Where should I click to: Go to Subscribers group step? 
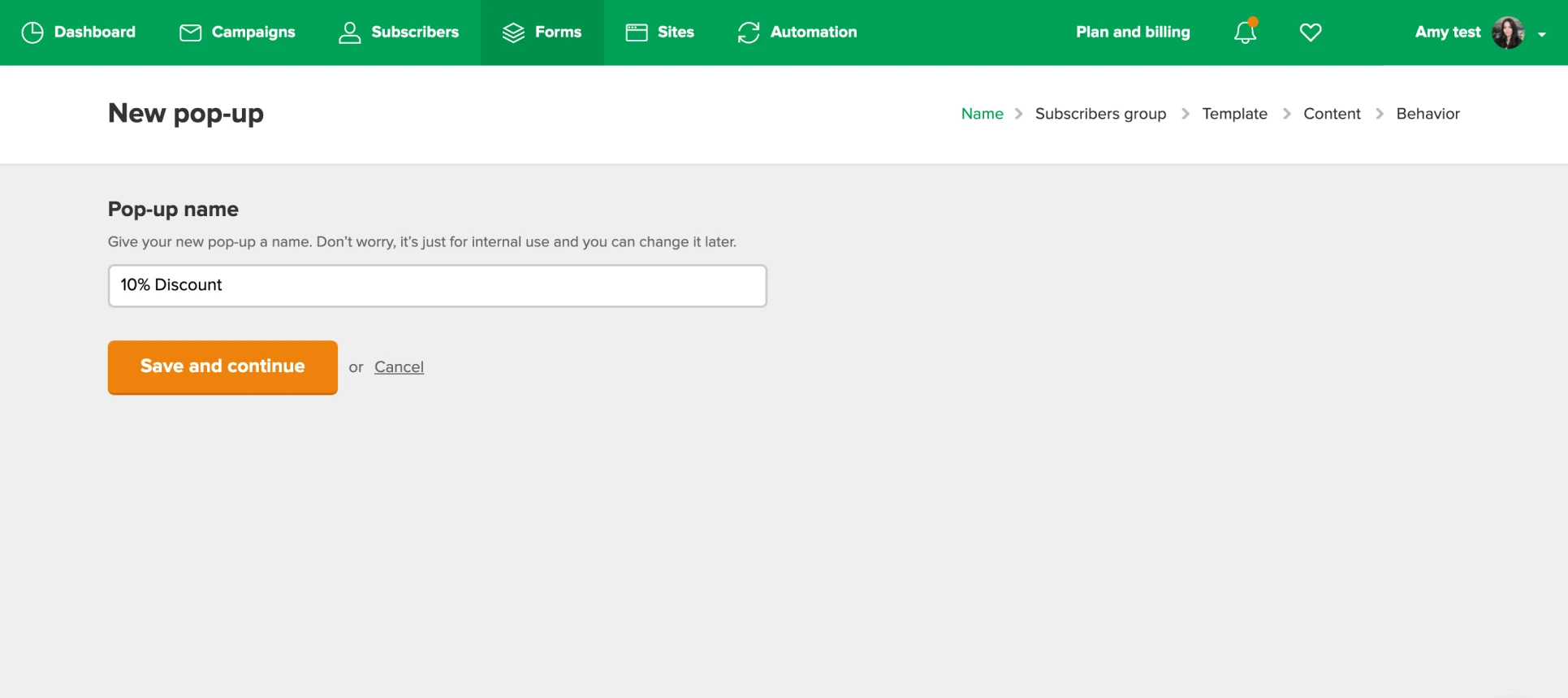(1100, 114)
